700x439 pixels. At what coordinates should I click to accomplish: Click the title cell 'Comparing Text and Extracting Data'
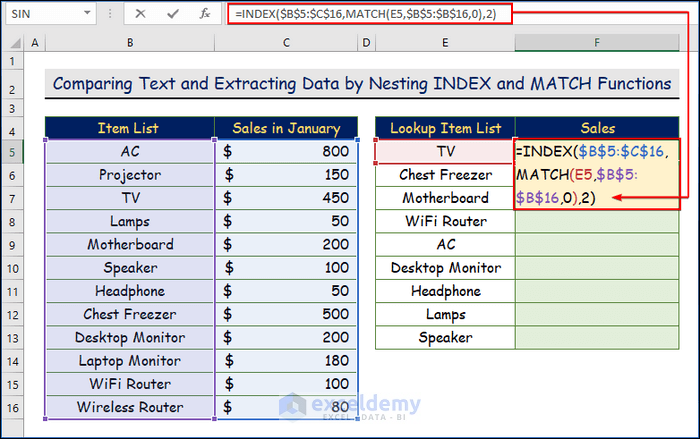362,84
